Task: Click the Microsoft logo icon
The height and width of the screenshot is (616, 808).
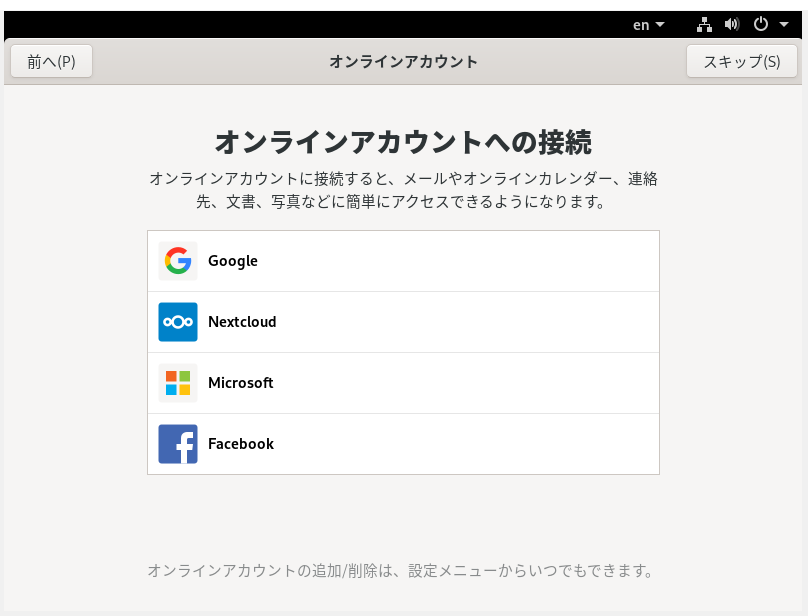Action: click(x=178, y=383)
